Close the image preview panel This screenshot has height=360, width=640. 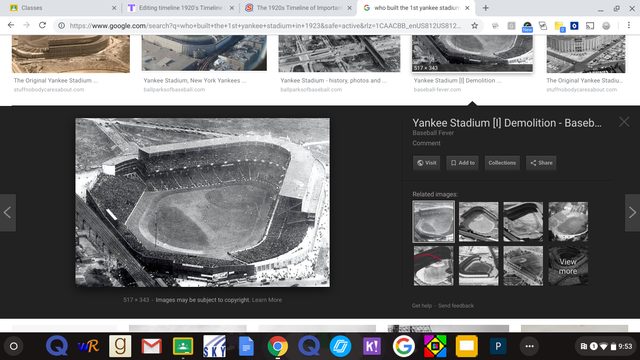coord(624,122)
